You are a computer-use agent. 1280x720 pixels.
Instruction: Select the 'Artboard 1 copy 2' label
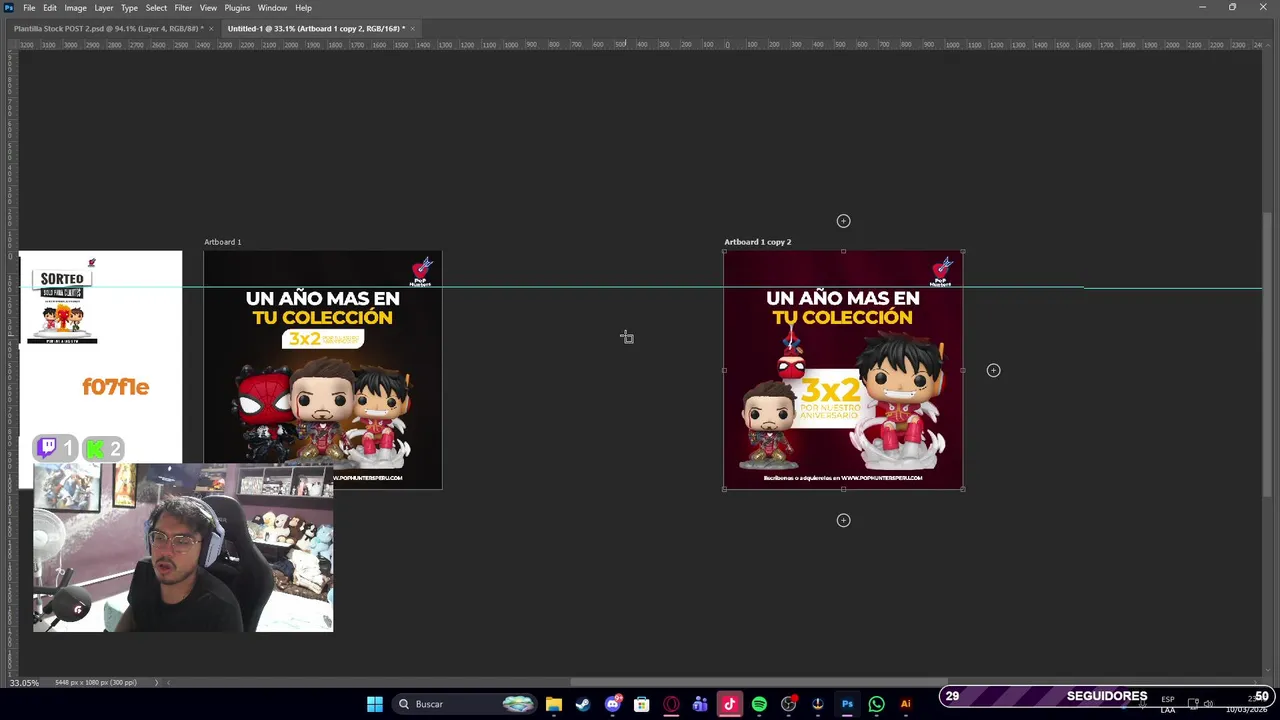758,242
